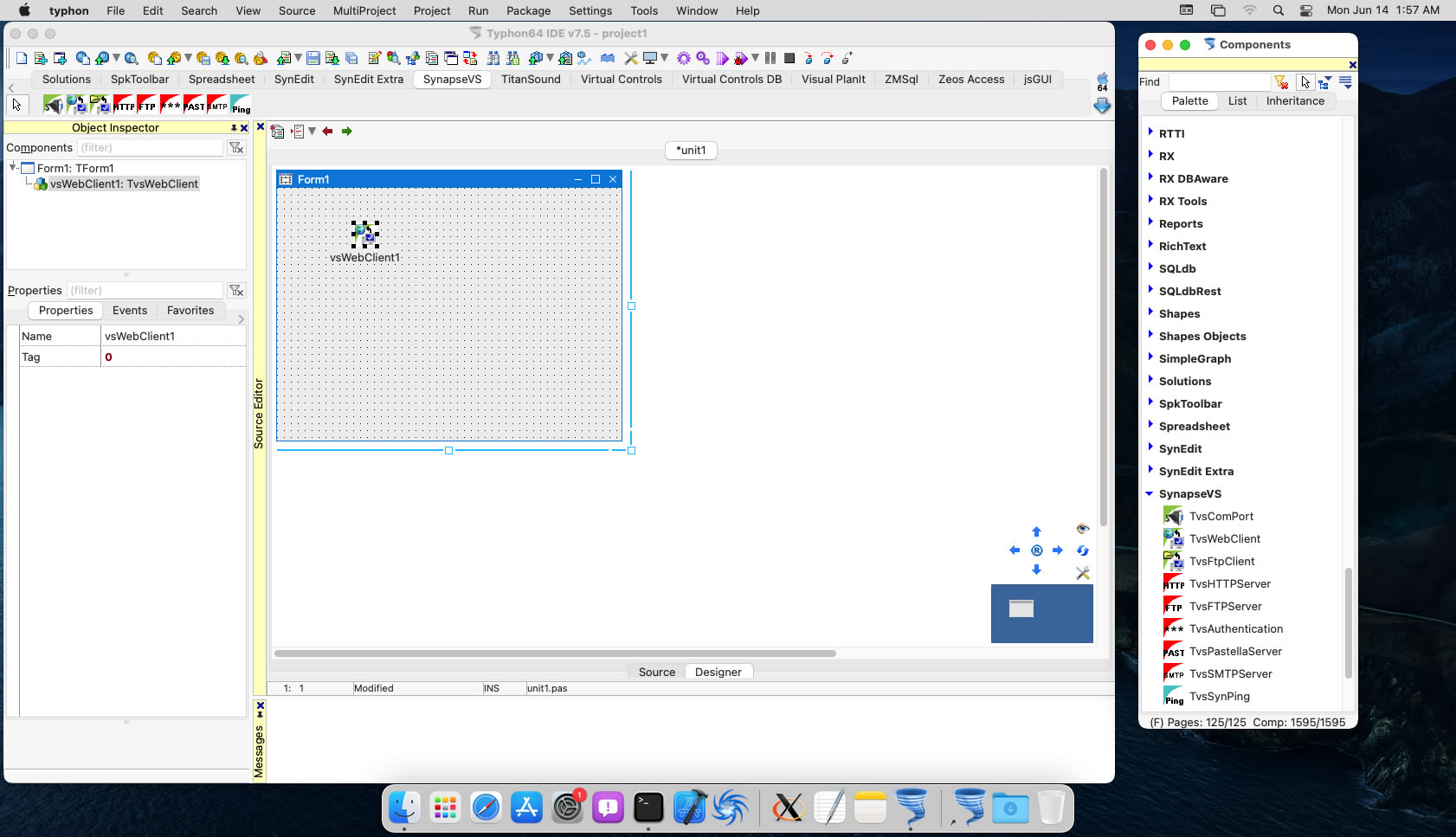Screen dimensions: 1456x837
Task: Collapse the Form1: TForm1 tree node
Action: click(13, 167)
